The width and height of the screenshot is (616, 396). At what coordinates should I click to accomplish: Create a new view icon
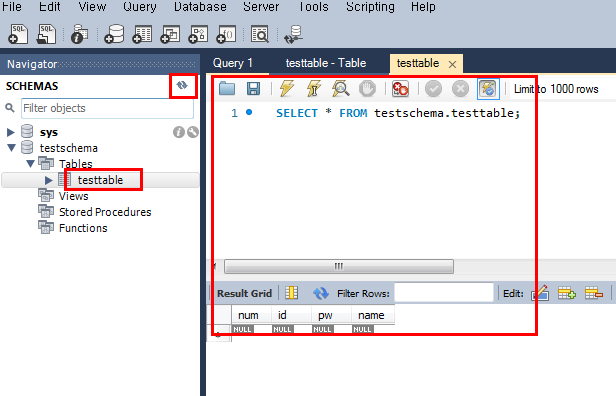point(170,34)
